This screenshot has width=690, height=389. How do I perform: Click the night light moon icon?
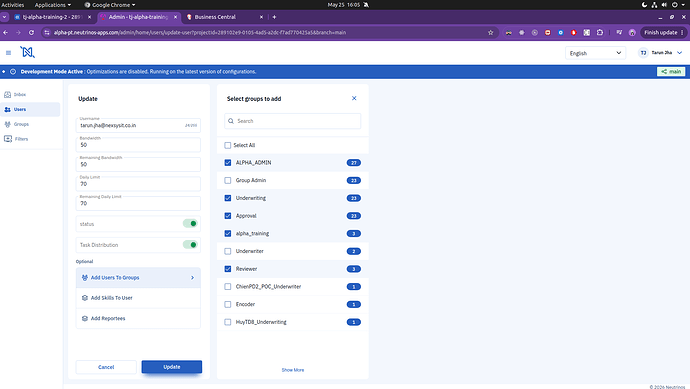(644, 5)
